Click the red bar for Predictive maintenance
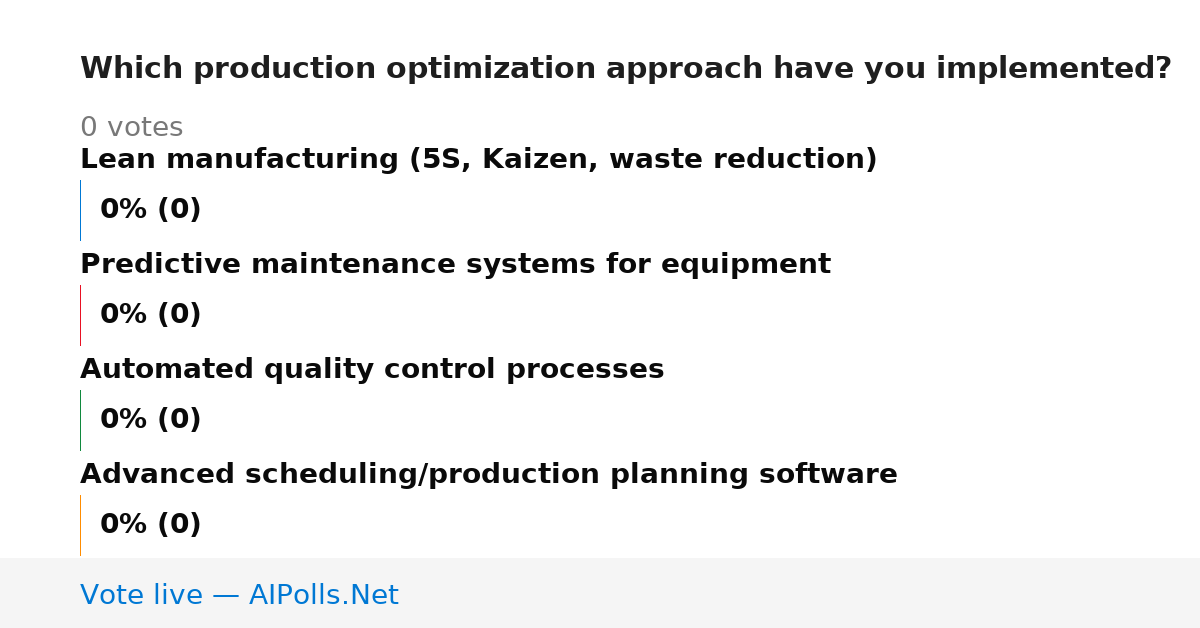 [80, 315]
